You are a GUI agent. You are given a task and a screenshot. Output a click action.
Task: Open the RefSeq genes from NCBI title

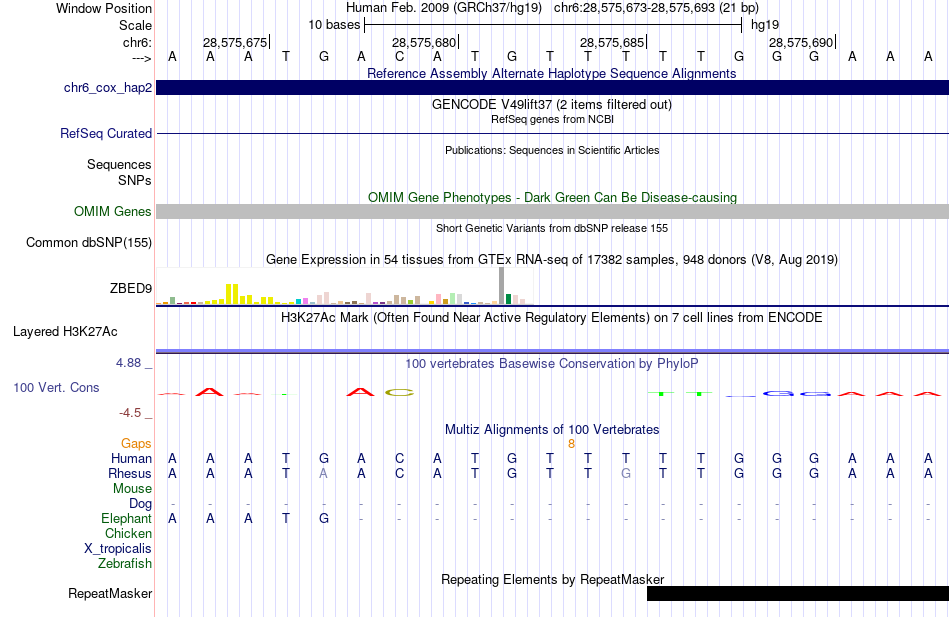(x=552, y=119)
